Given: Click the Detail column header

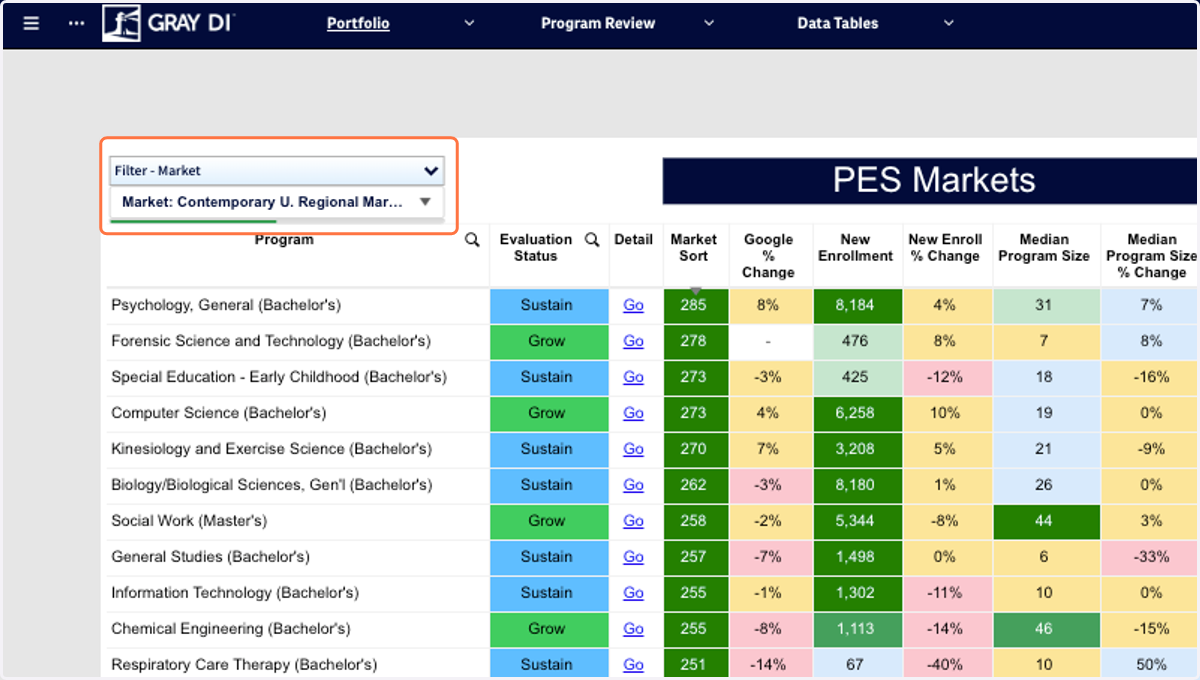Looking at the screenshot, I should coord(633,240).
